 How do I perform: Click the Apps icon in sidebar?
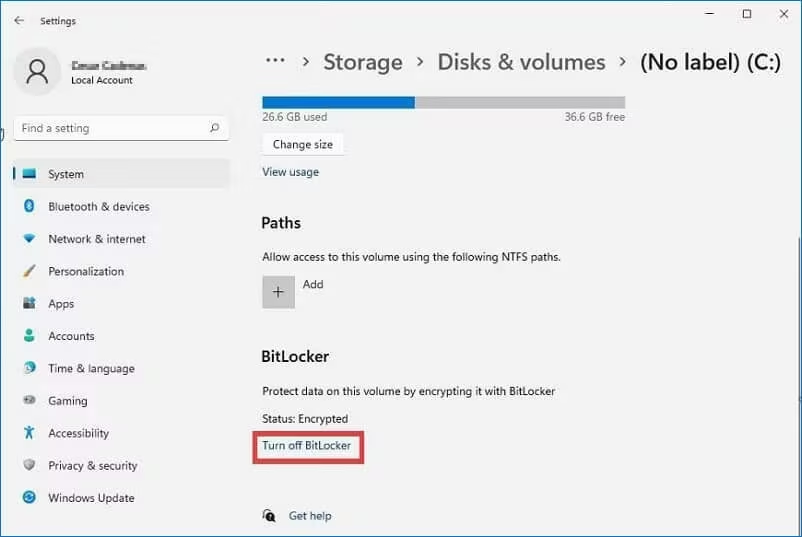tap(29, 303)
